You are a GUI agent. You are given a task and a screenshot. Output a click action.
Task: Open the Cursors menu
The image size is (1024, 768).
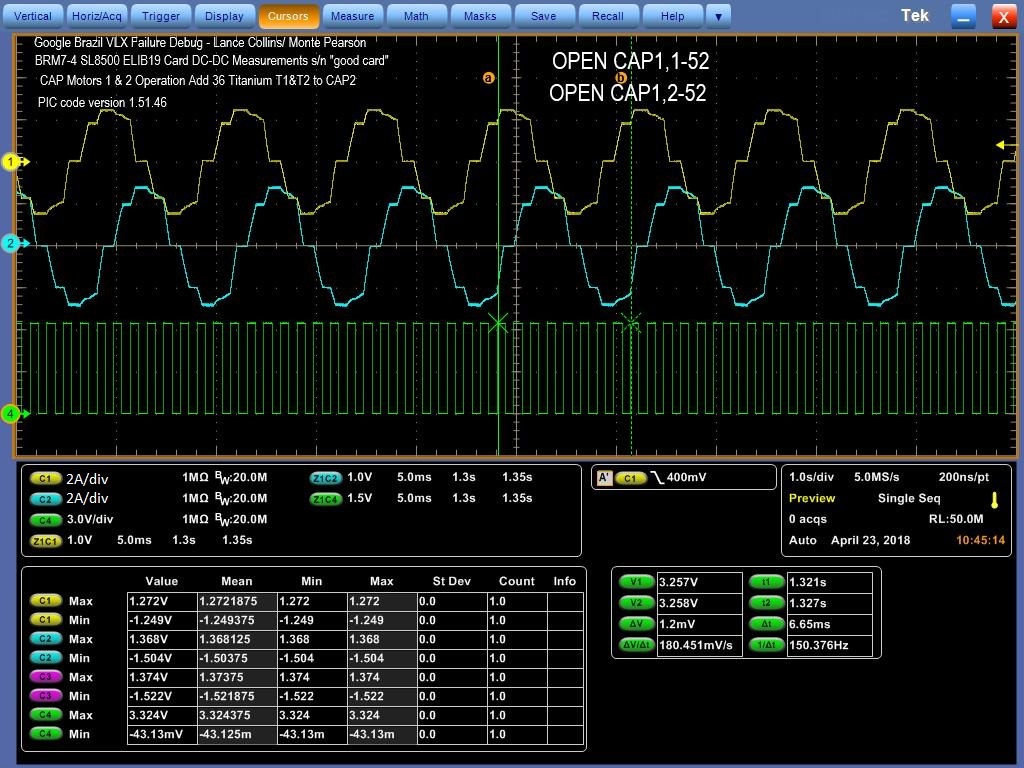tap(289, 16)
